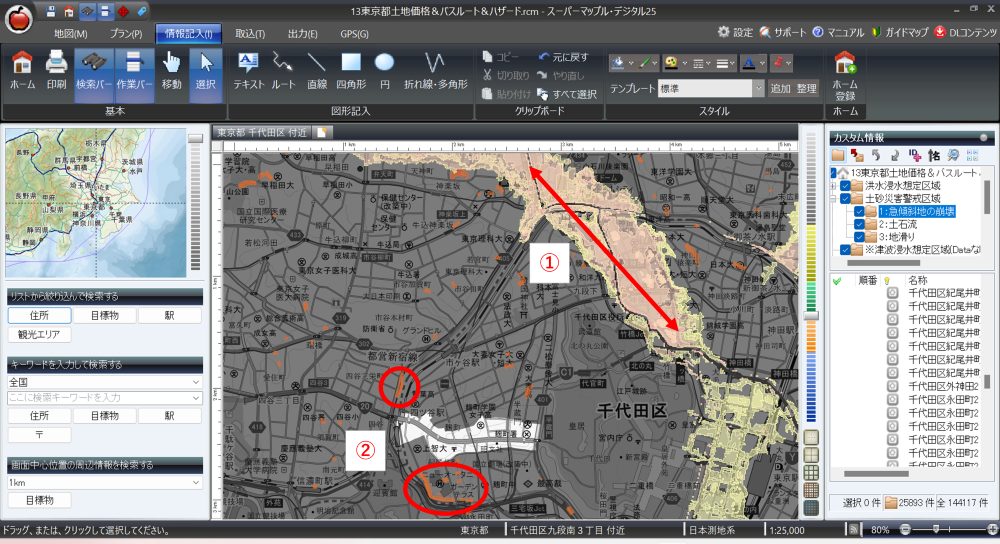The width and height of the screenshot is (1000, 544).
Task: Select the ルート route drawing tool
Action: [283, 70]
